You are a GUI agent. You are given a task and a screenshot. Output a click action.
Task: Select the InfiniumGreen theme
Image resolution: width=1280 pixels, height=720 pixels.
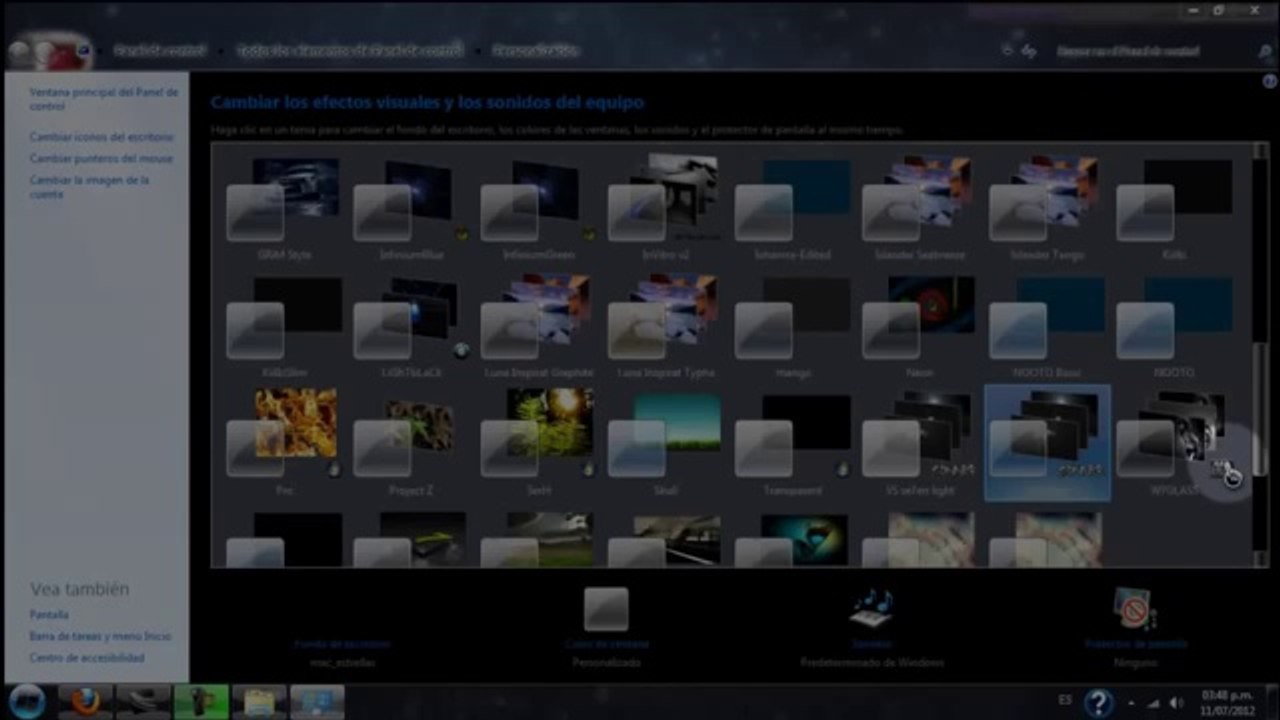(x=538, y=207)
